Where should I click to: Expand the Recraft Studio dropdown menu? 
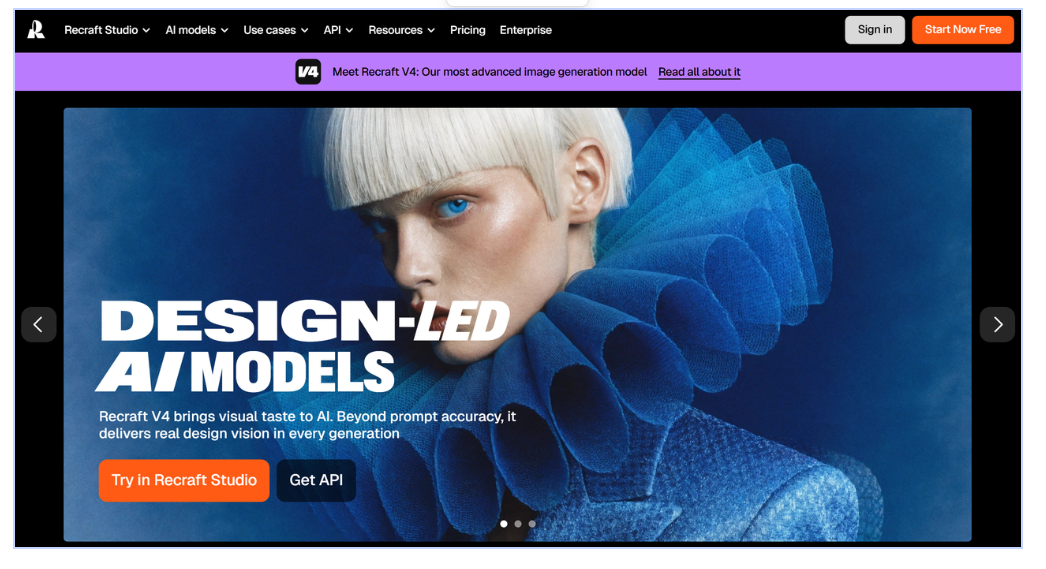coord(107,30)
